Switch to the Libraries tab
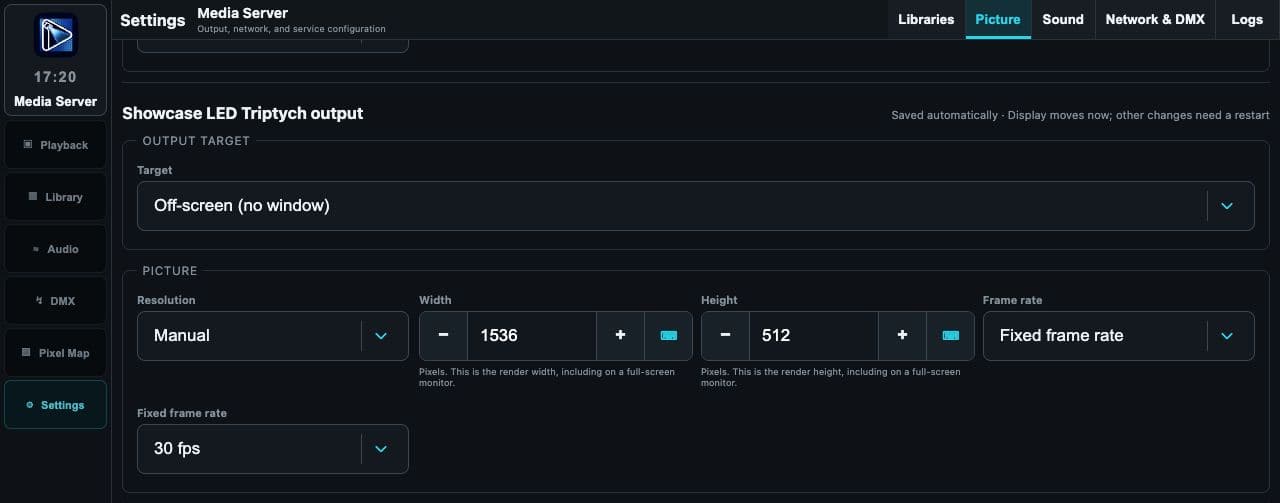Viewport: 1280px width, 503px height. tap(926, 19)
